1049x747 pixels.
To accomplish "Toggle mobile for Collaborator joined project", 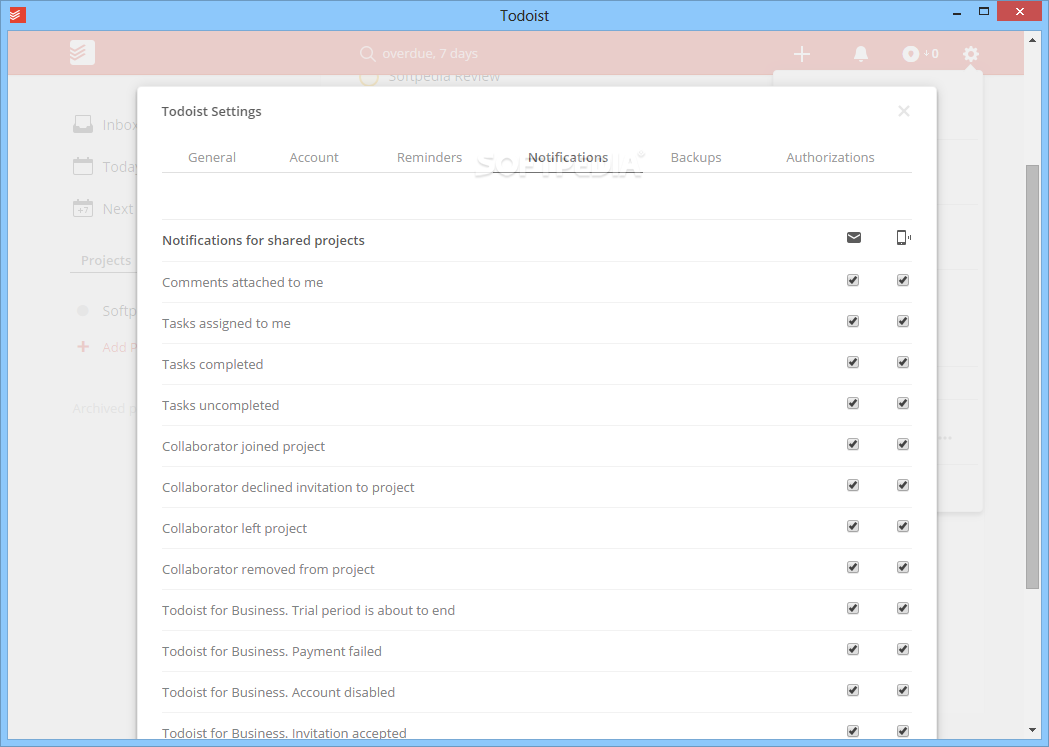I will 903,444.
